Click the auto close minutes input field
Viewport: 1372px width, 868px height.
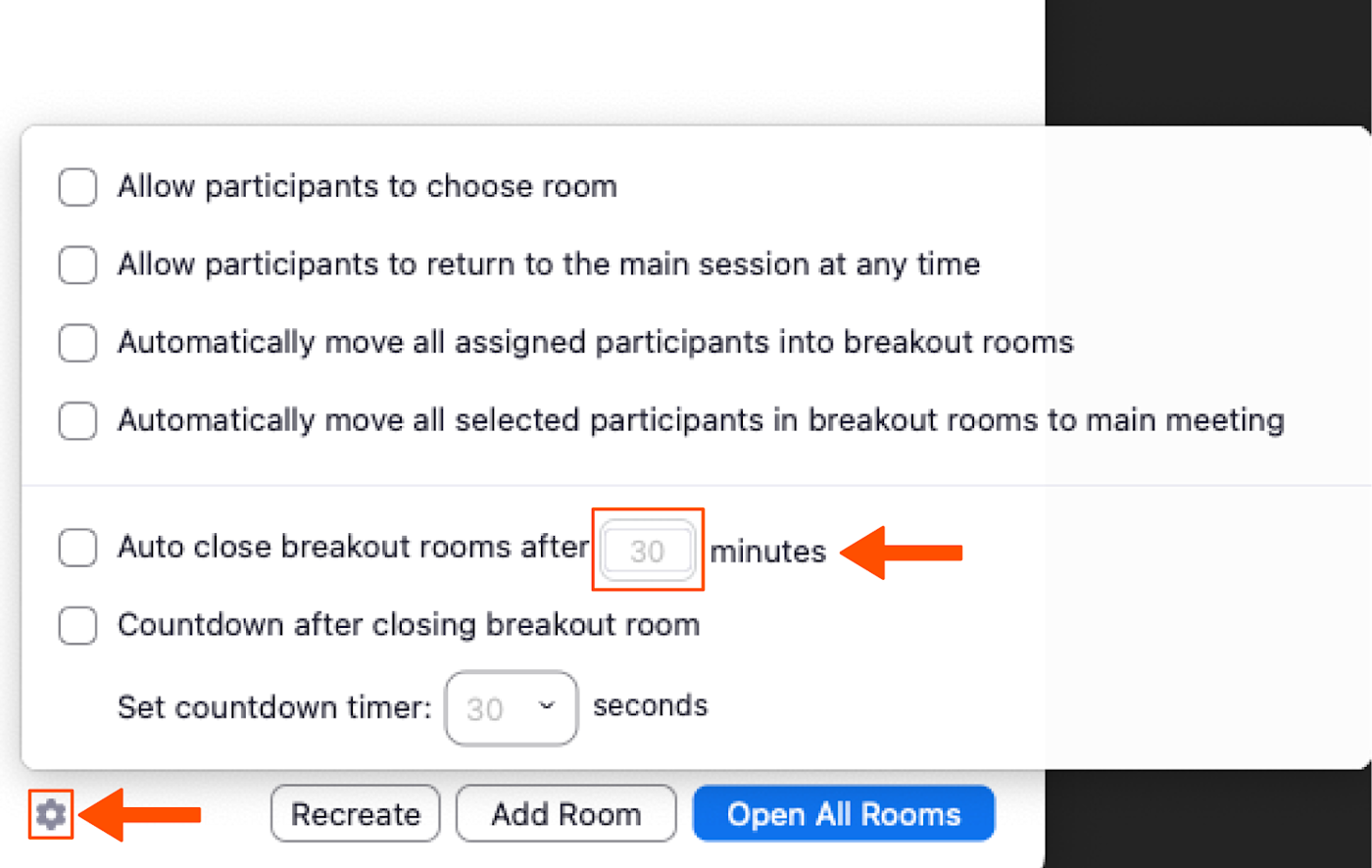tap(647, 551)
